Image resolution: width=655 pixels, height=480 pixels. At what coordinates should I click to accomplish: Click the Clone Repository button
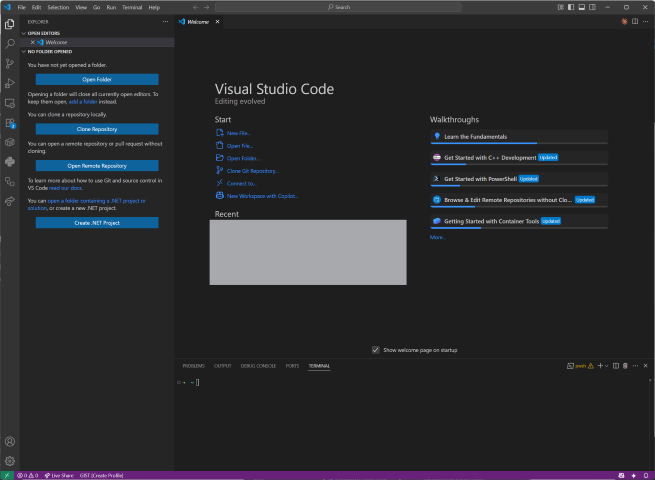pyautogui.click(x=97, y=129)
